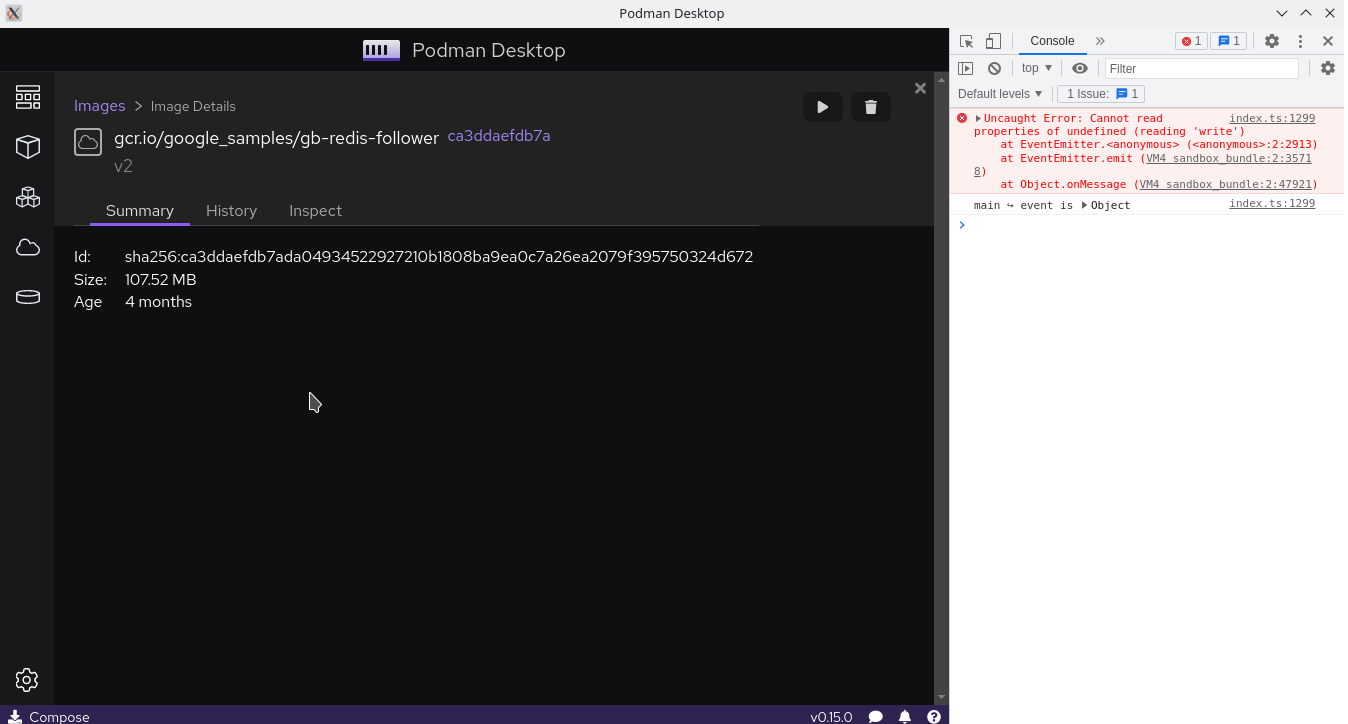
Task: Open the Dashboard from the left sidebar
Action: (27, 97)
